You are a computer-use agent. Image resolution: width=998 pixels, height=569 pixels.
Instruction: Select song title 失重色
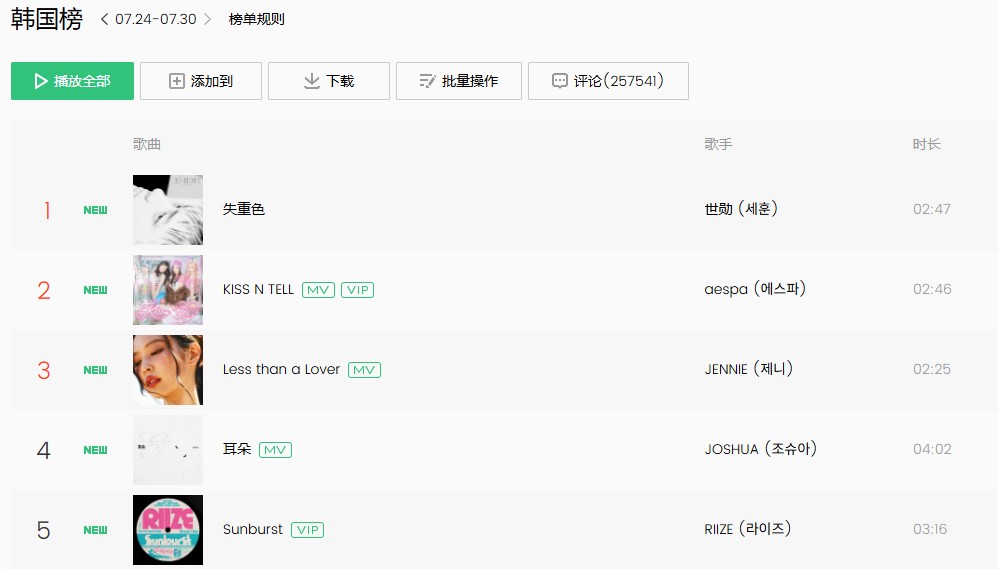(x=244, y=209)
